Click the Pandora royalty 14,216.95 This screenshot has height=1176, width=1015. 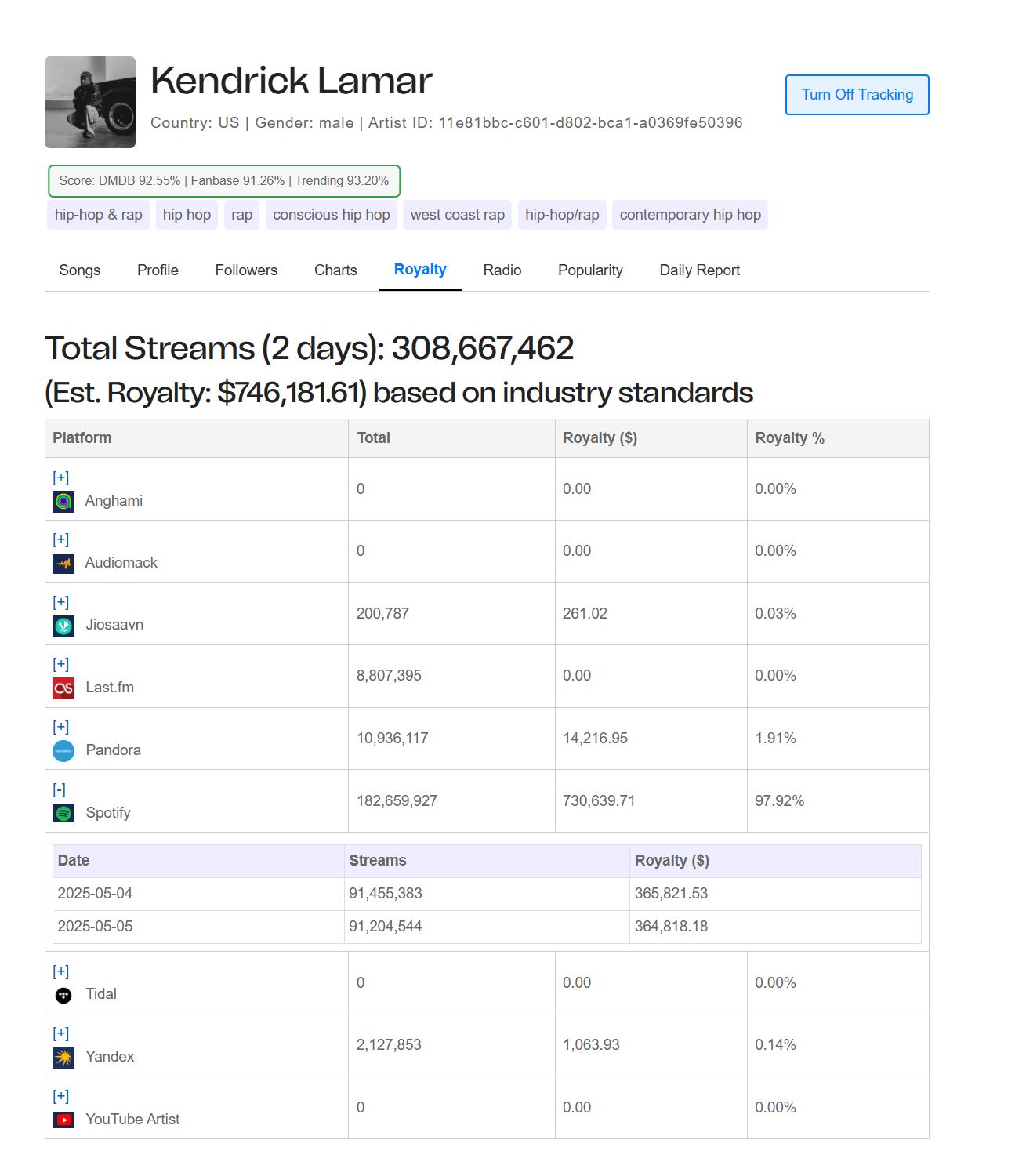click(x=596, y=739)
